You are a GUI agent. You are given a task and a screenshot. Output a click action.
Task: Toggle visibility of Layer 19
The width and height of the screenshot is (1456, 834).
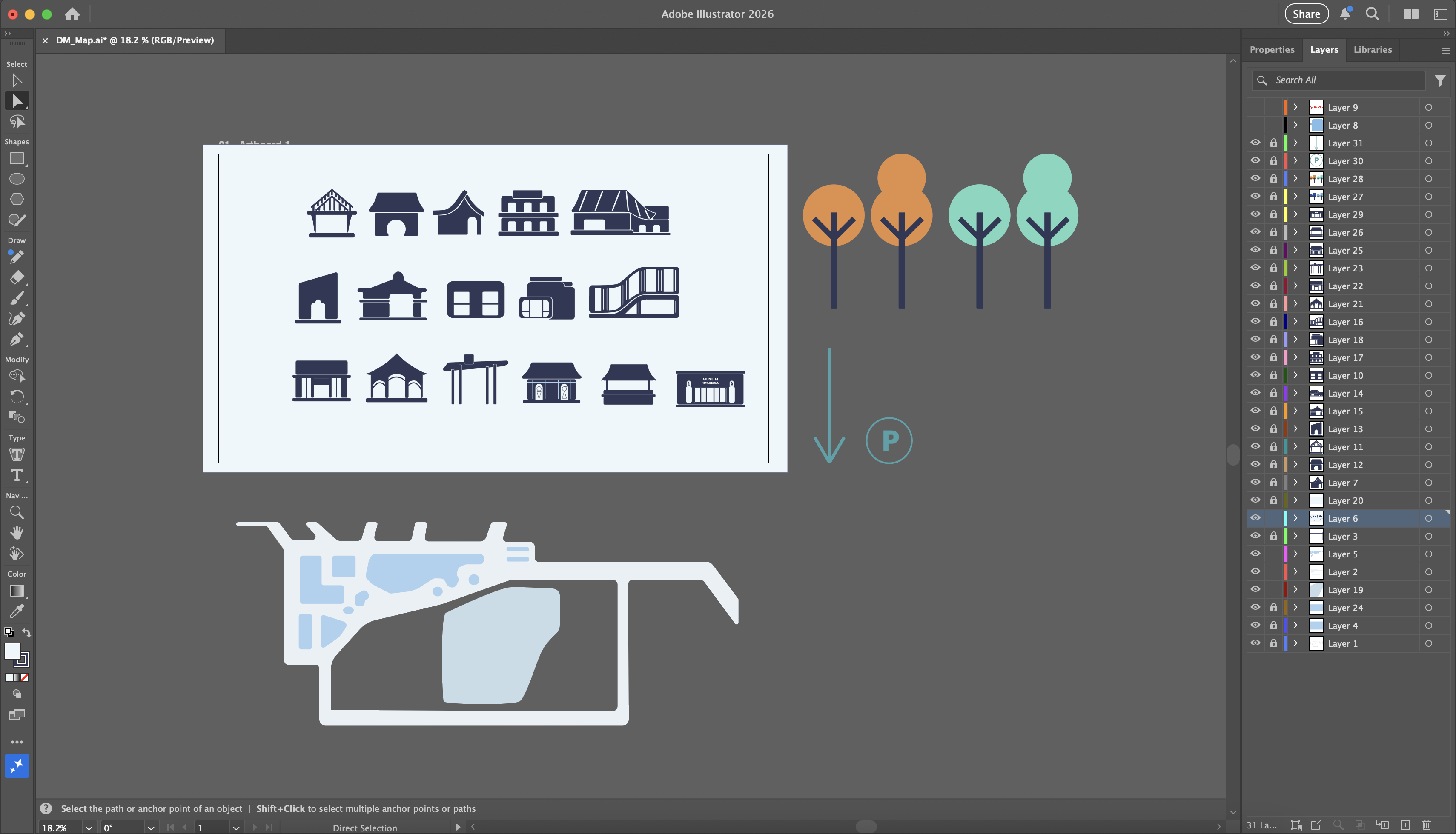click(1255, 589)
